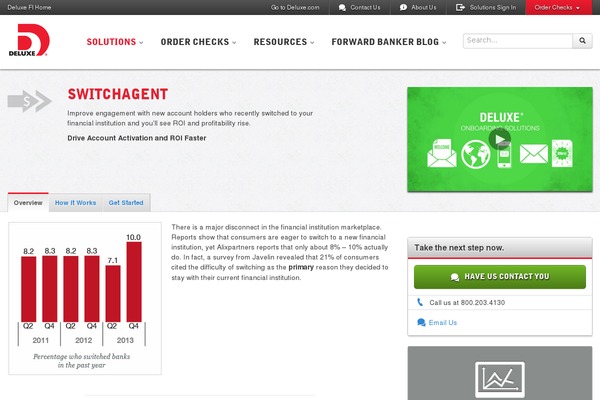Expand the Resources menu
The height and width of the screenshot is (400, 600).
pos(284,42)
